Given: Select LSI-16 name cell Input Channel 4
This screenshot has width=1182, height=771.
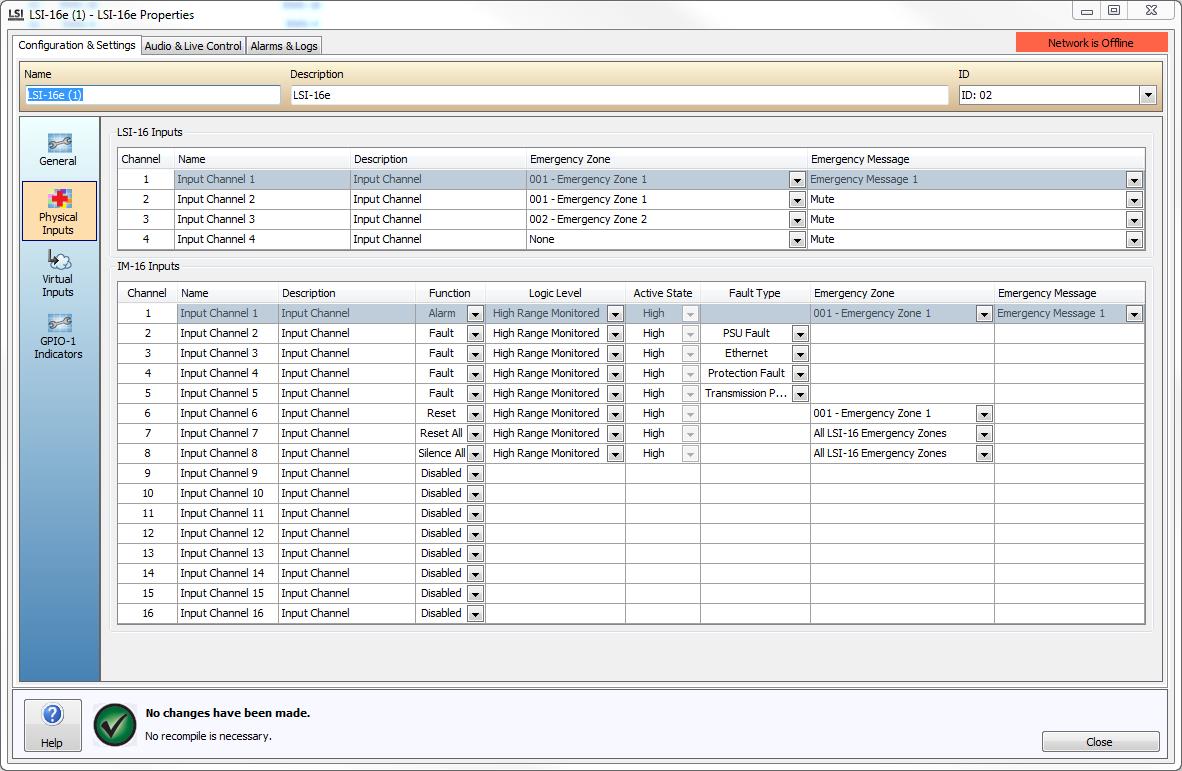Looking at the screenshot, I should point(262,239).
